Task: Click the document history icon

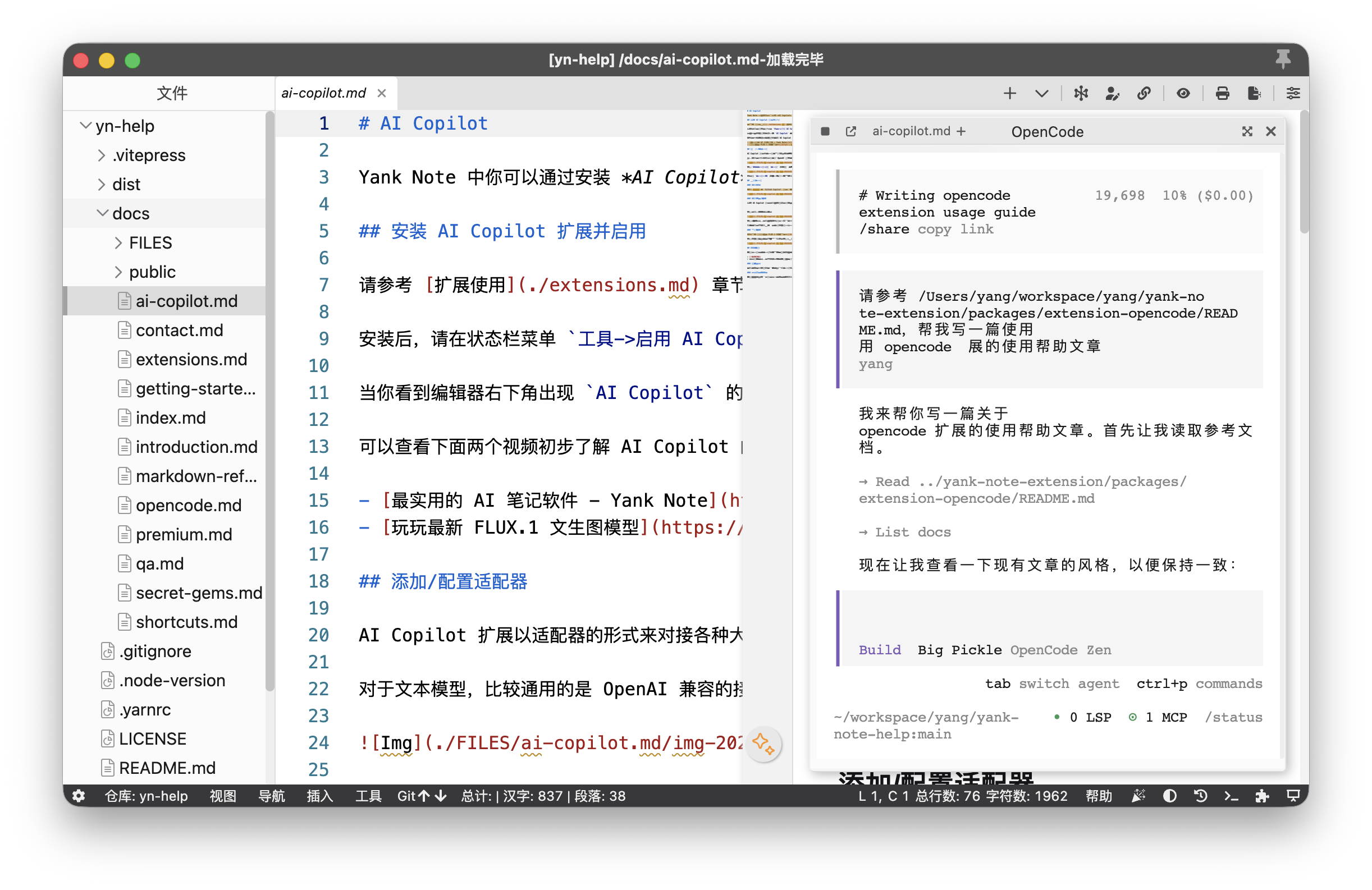Action: click(x=1200, y=796)
